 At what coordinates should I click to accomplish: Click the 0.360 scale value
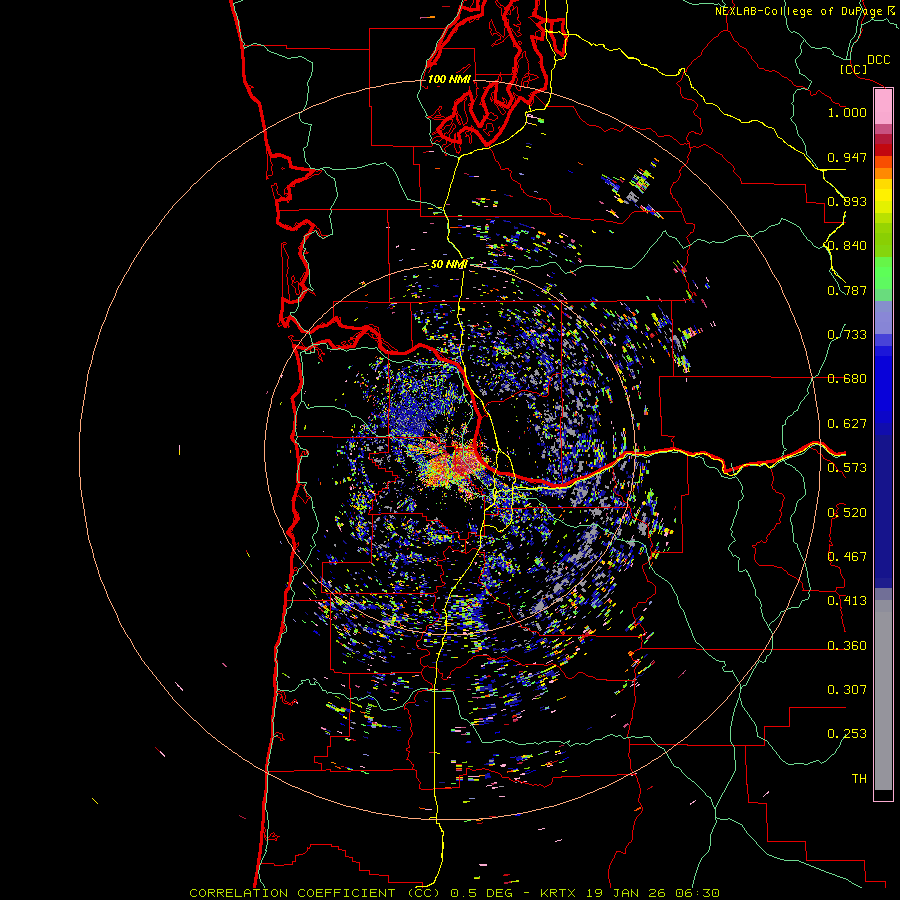(847, 646)
